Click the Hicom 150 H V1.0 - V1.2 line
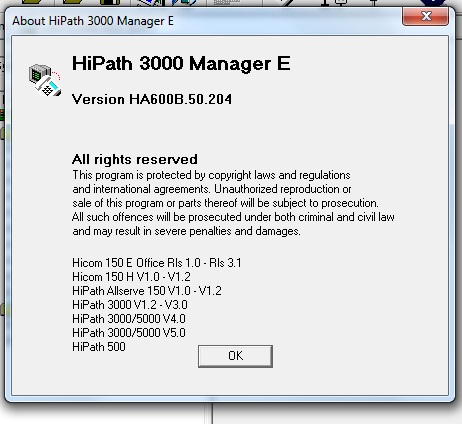 point(131,277)
